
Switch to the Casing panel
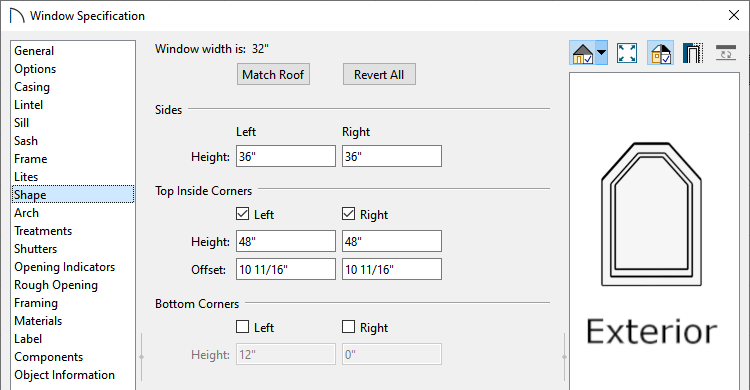click(73, 87)
